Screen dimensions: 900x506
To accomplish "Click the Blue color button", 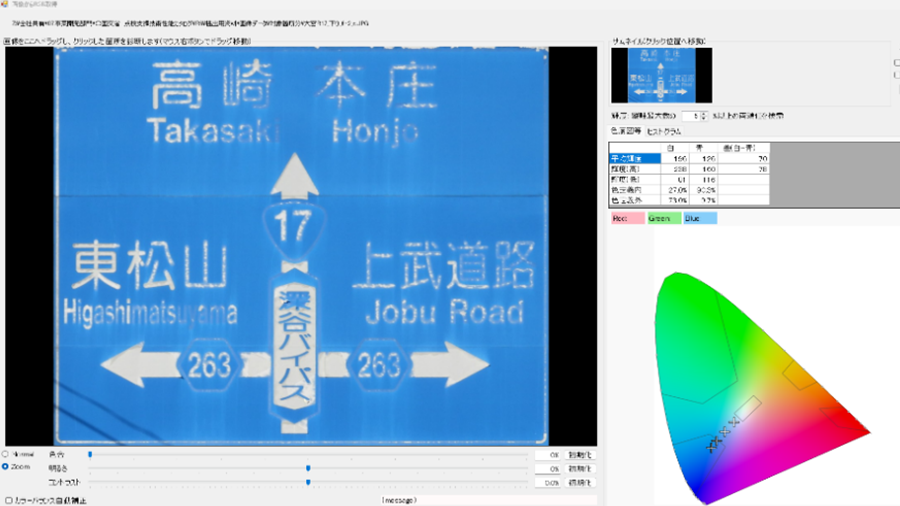I will pyautogui.click(x=700, y=218).
